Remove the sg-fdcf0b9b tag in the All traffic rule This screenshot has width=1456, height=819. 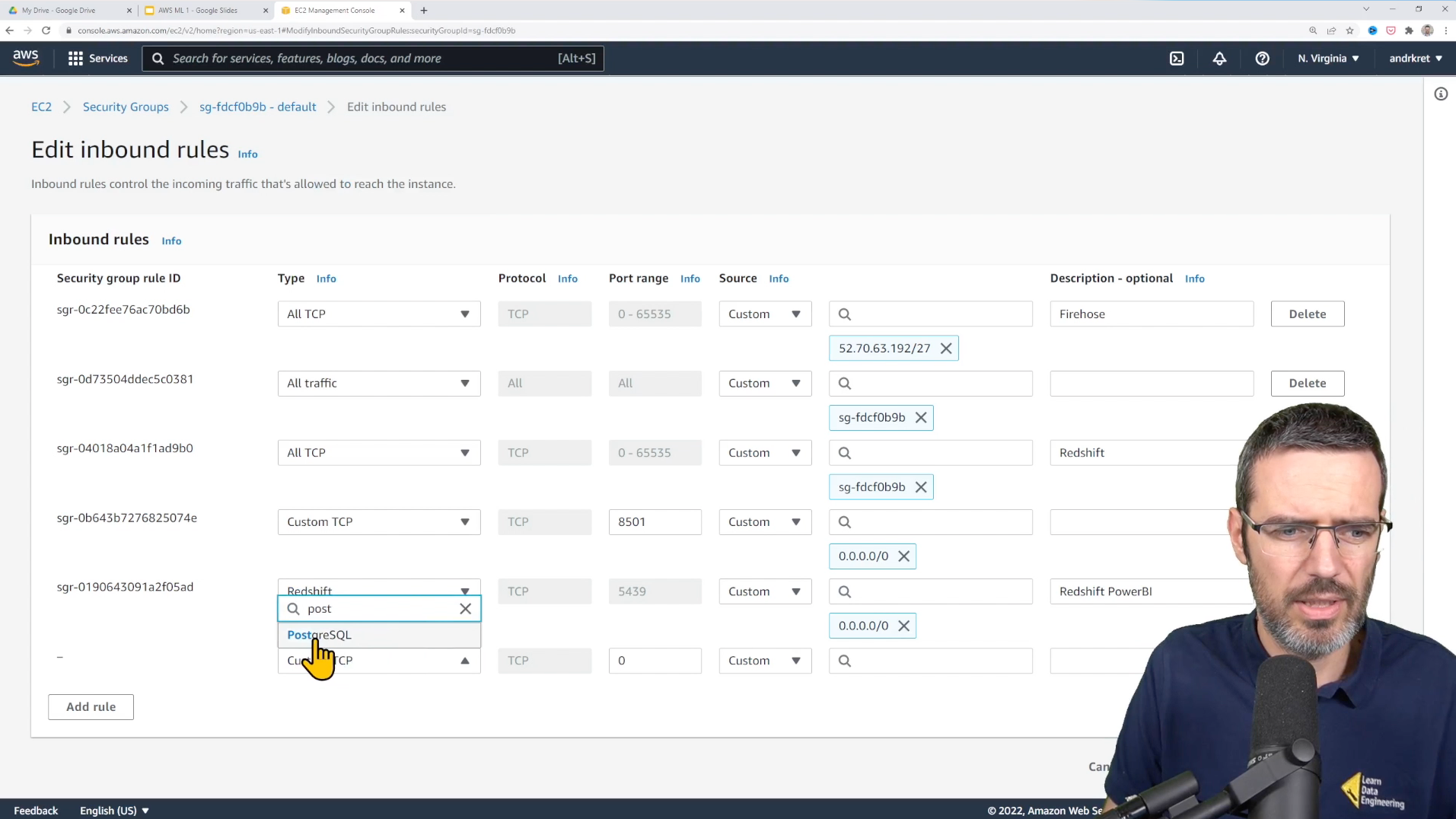pos(921,418)
